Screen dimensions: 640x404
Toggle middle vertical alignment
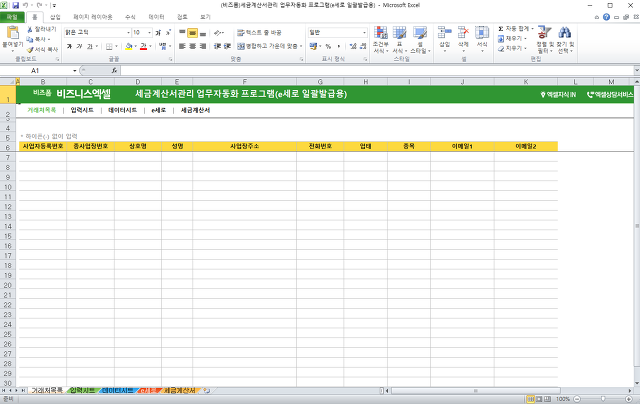click(x=193, y=33)
